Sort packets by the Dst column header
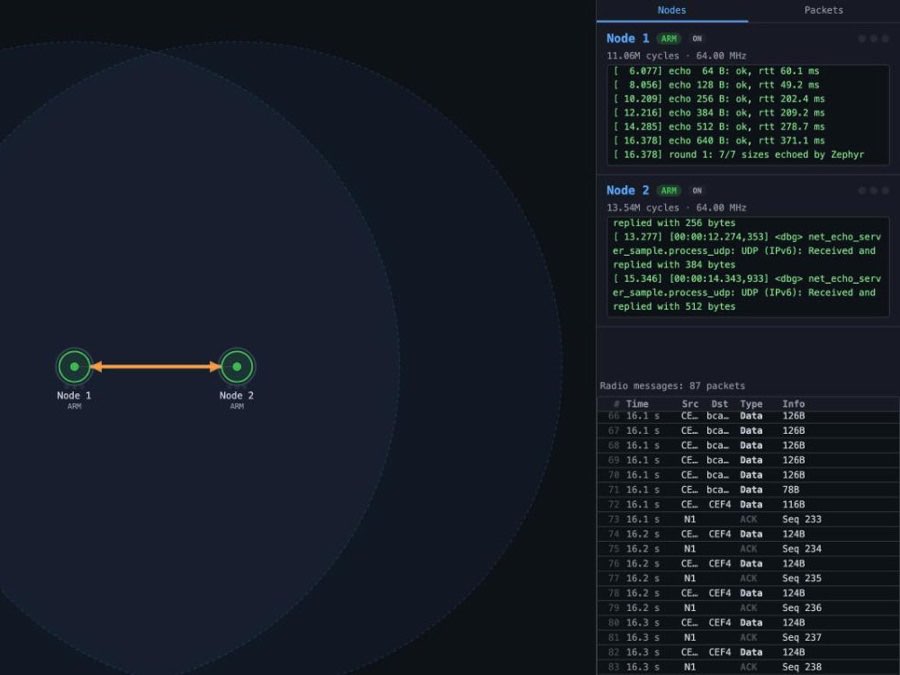Screen dimensions: 900x675 719,404
